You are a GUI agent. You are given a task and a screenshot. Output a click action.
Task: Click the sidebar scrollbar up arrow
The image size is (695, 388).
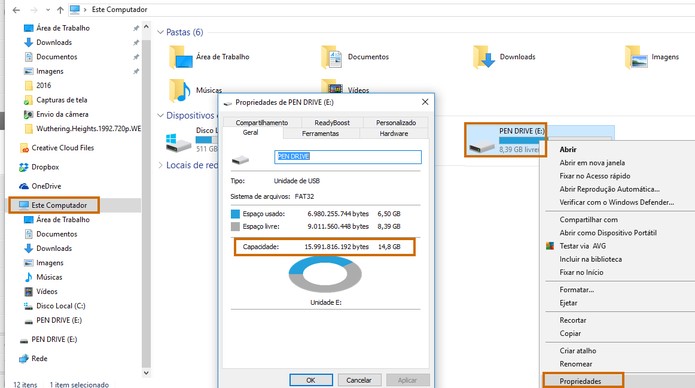(146, 27)
